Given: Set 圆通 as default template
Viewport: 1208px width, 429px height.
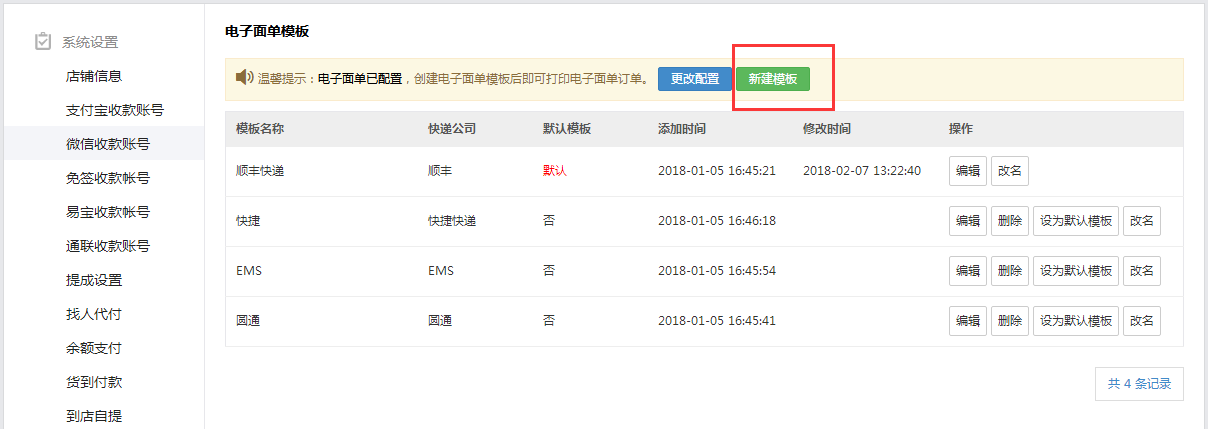Looking at the screenshot, I should 1076,321.
